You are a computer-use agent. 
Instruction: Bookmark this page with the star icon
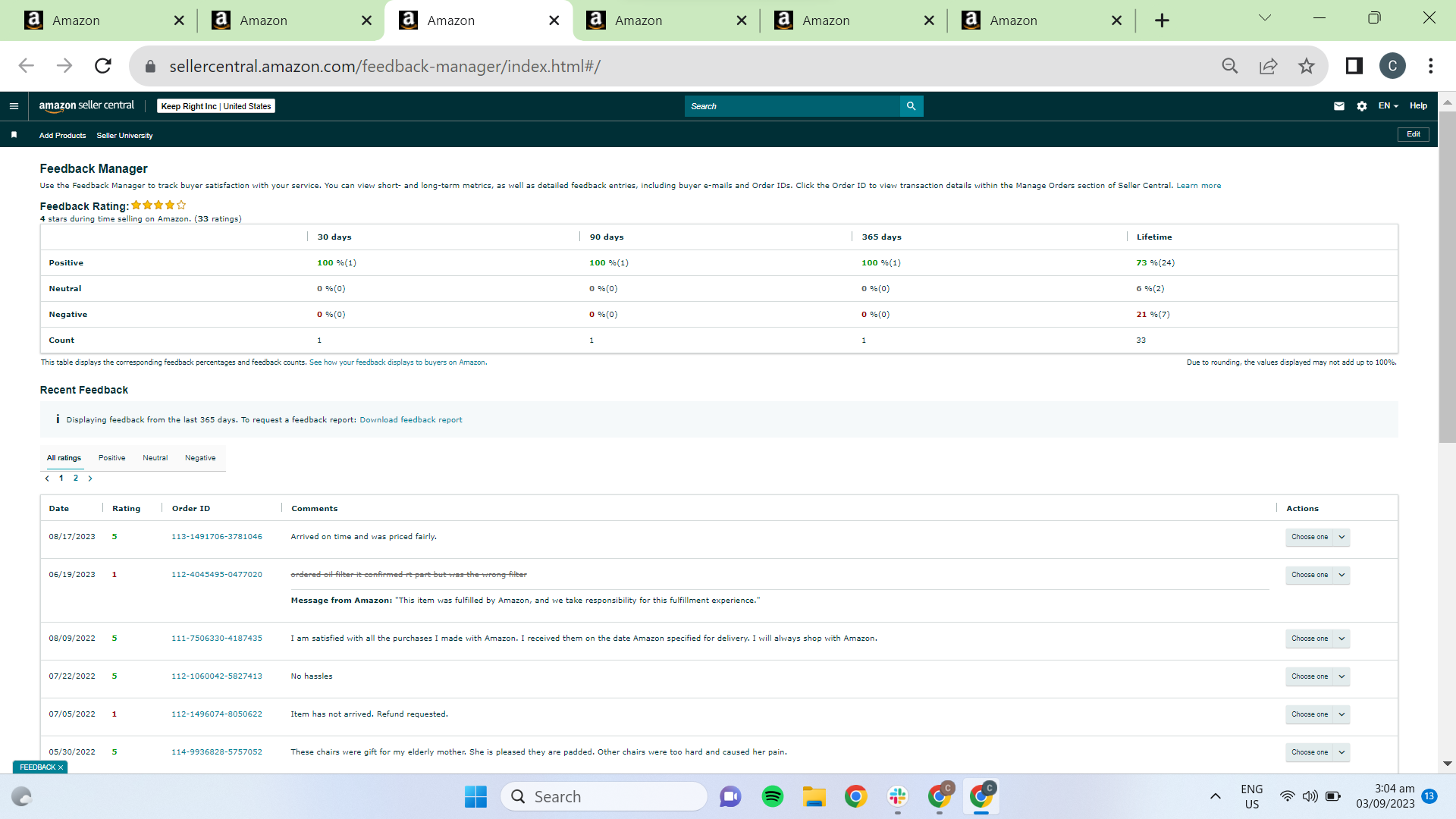(1307, 66)
